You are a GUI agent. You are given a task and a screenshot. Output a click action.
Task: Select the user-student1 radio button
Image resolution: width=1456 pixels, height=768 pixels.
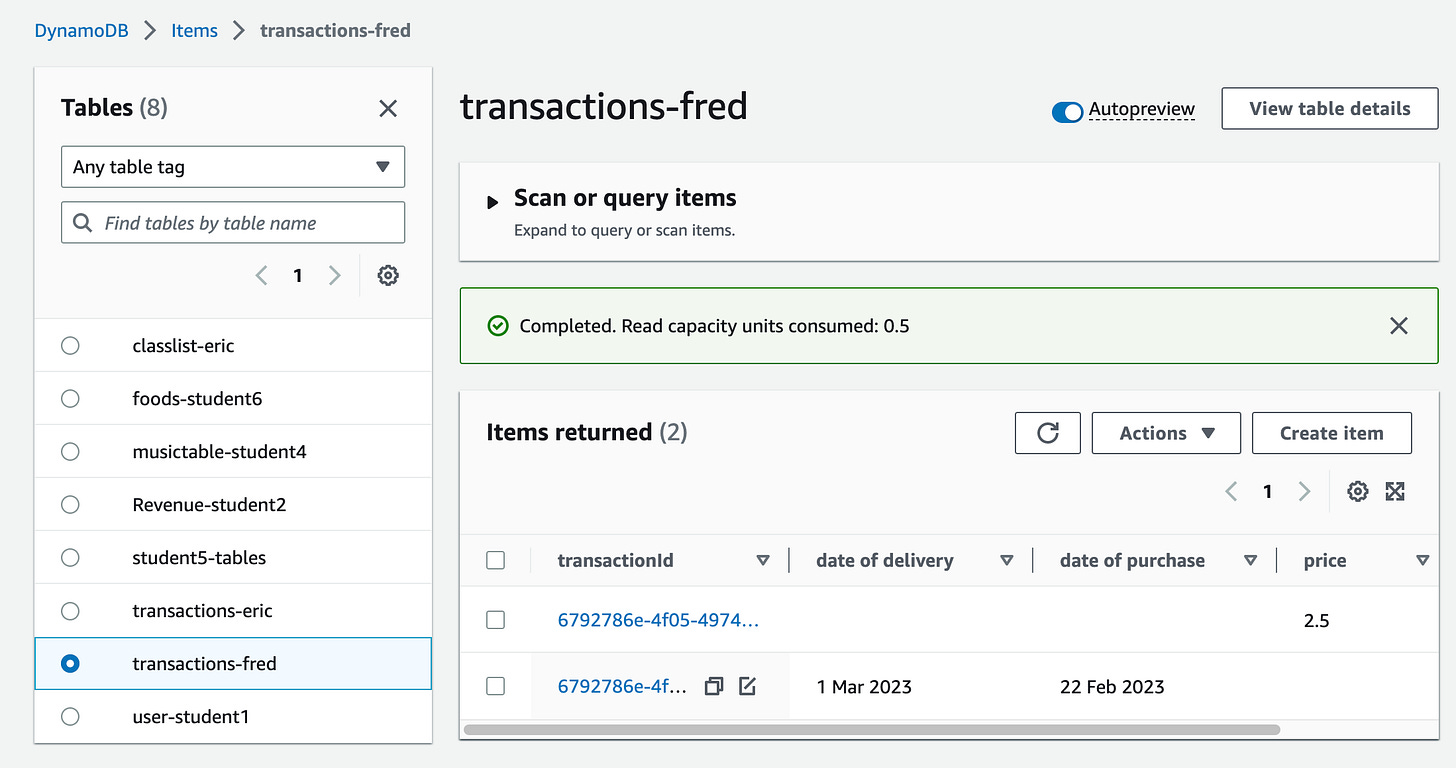[70, 716]
